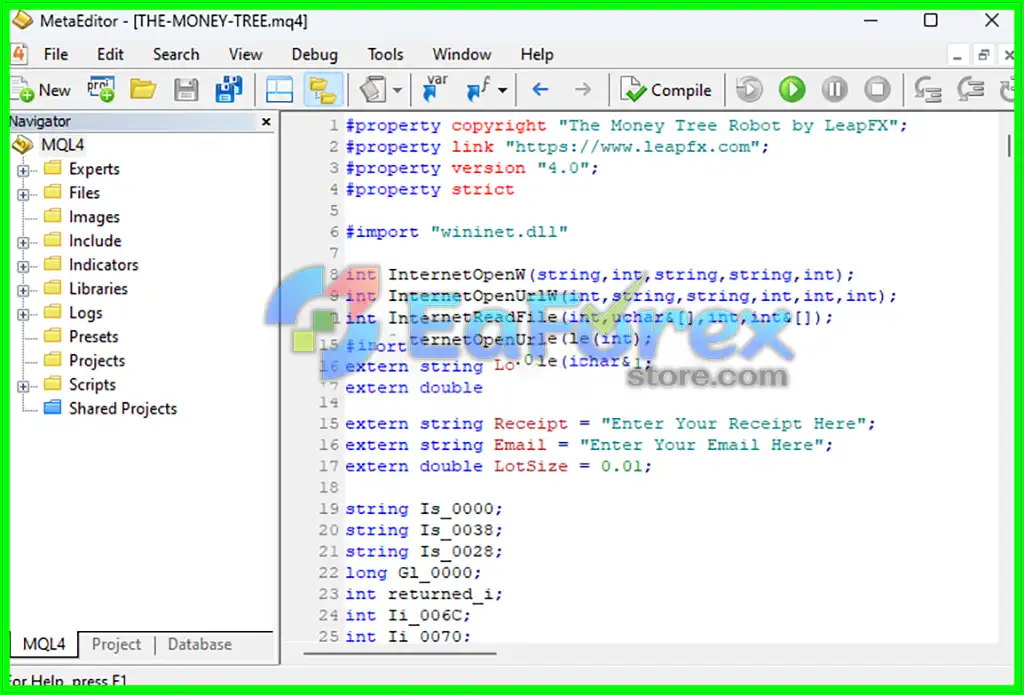Viewport: 1024px width, 695px height.
Task: Open the Tools menu
Action: click(385, 54)
